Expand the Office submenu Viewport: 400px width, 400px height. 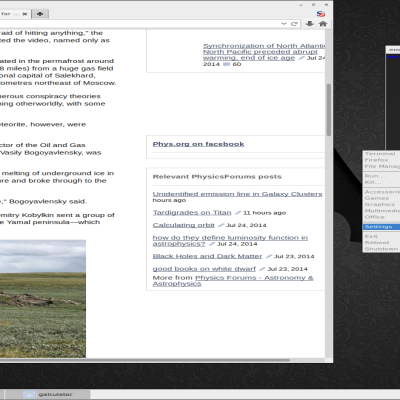point(382,217)
